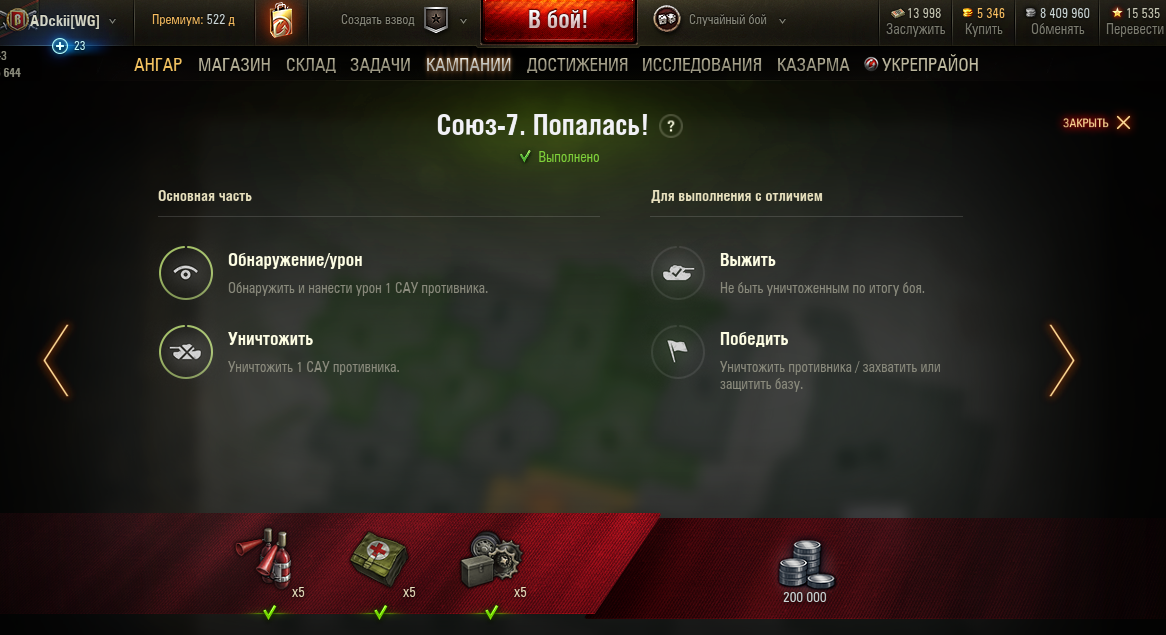Open the Случайный бой mode dropdown

[x=782, y=21]
